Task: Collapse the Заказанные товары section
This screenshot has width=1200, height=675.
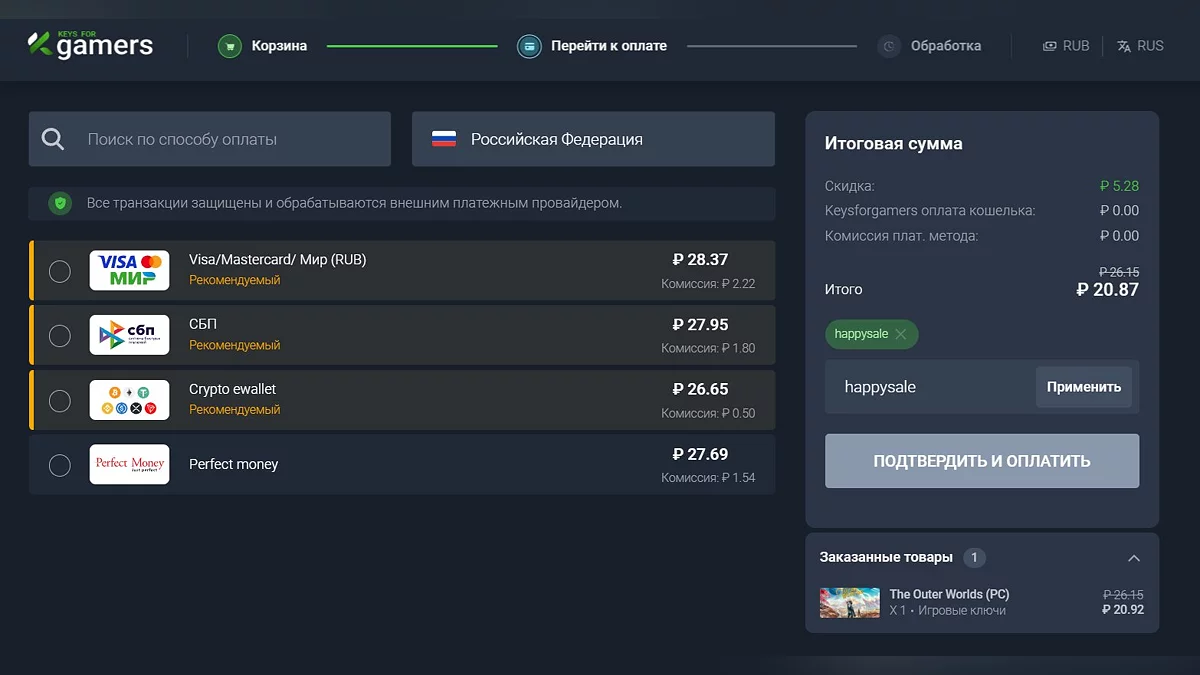Action: 1133,558
